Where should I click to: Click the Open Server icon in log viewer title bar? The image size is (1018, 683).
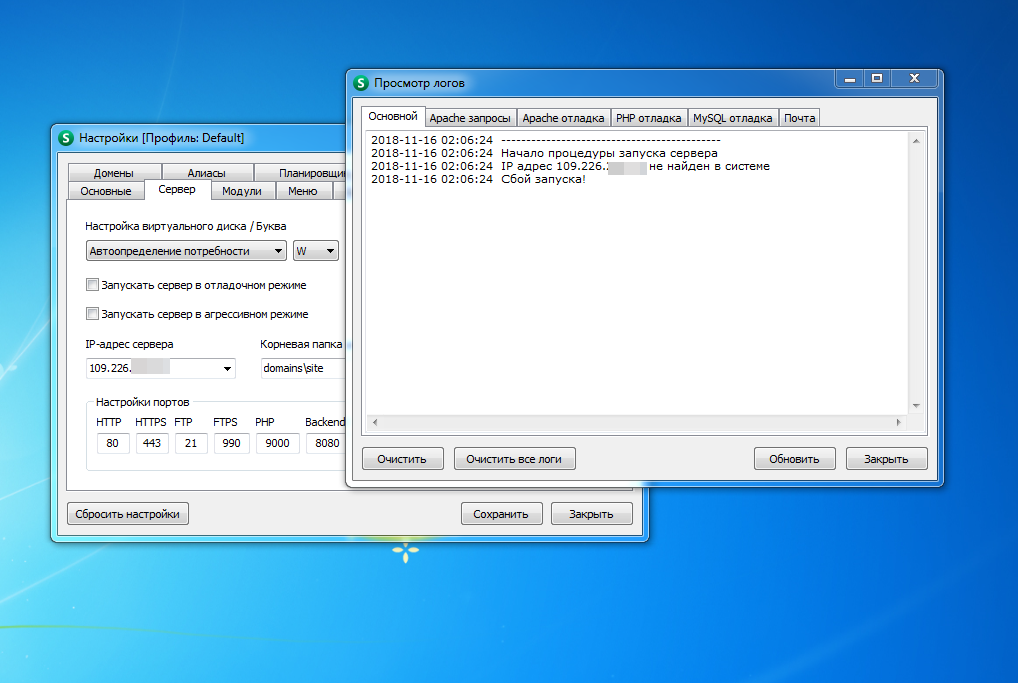pyautogui.click(x=361, y=83)
